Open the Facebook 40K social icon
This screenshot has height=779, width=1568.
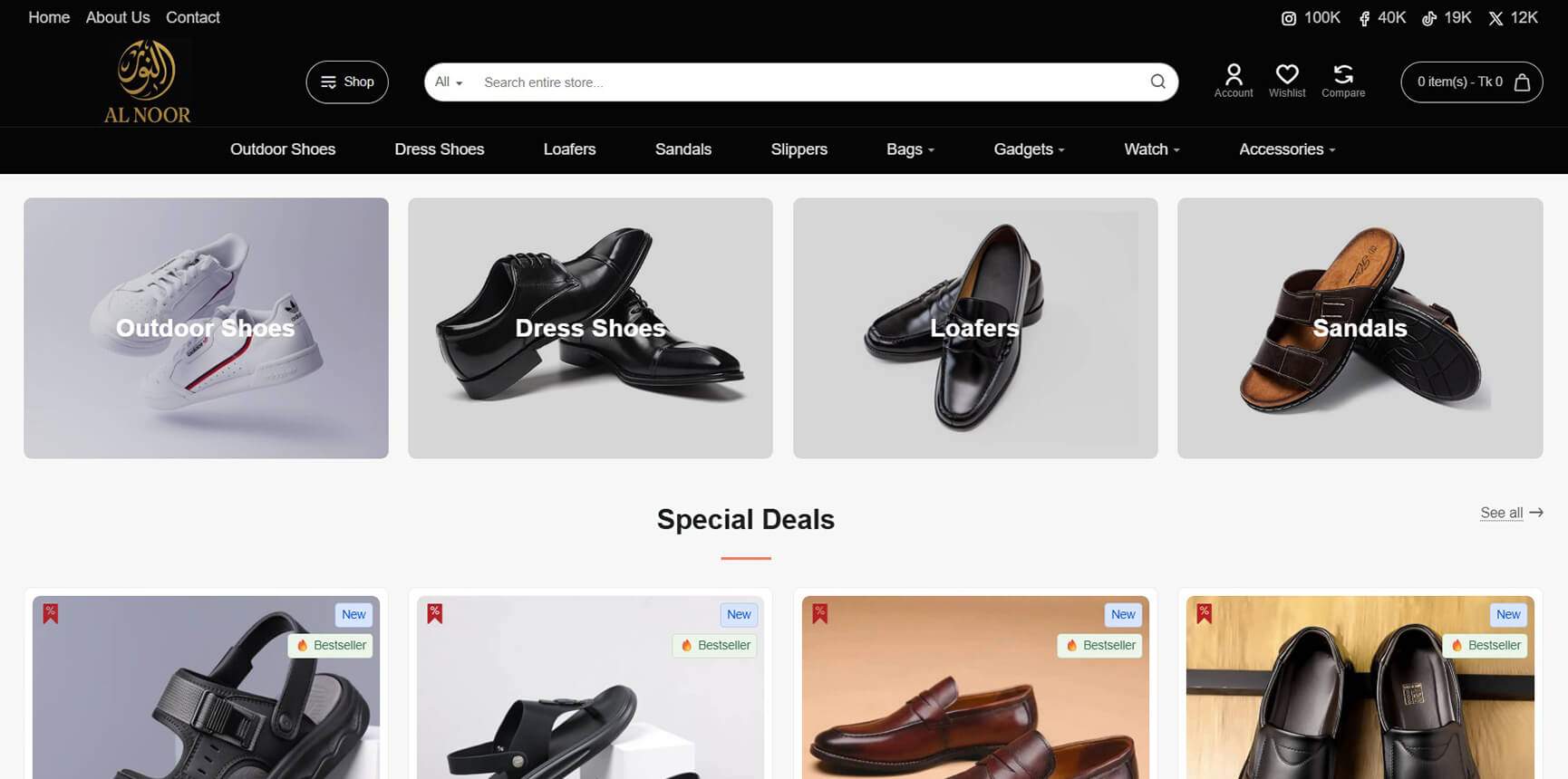(x=1364, y=18)
